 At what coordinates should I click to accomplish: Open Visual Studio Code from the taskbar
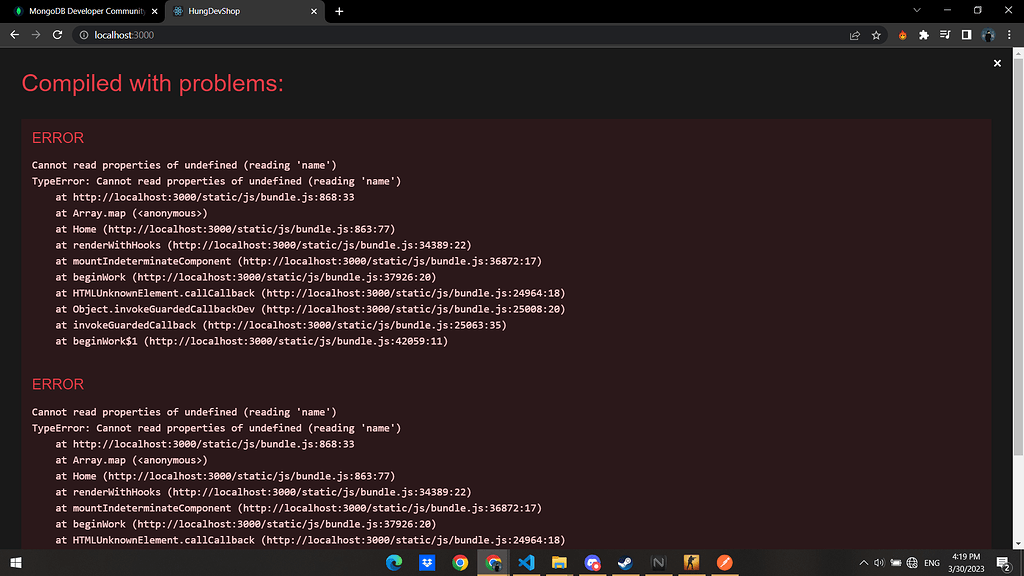tap(526, 563)
